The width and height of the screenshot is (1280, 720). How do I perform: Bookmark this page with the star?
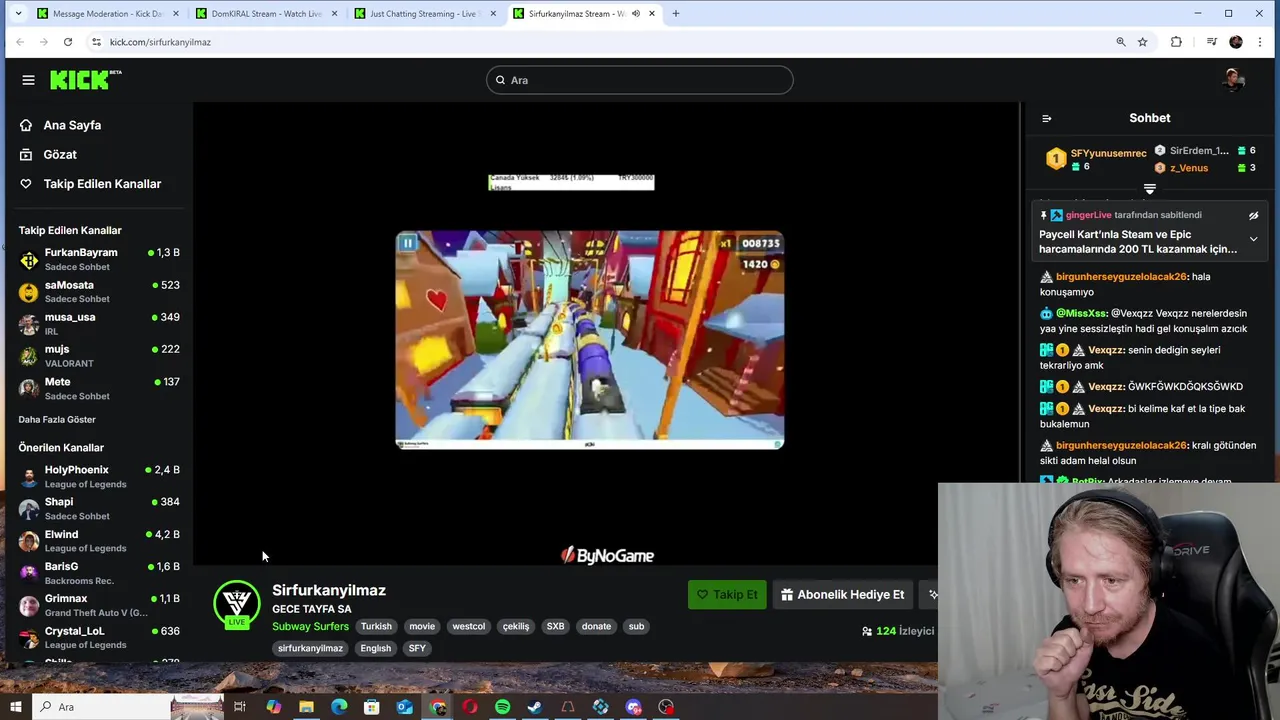tap(1142, 42)
